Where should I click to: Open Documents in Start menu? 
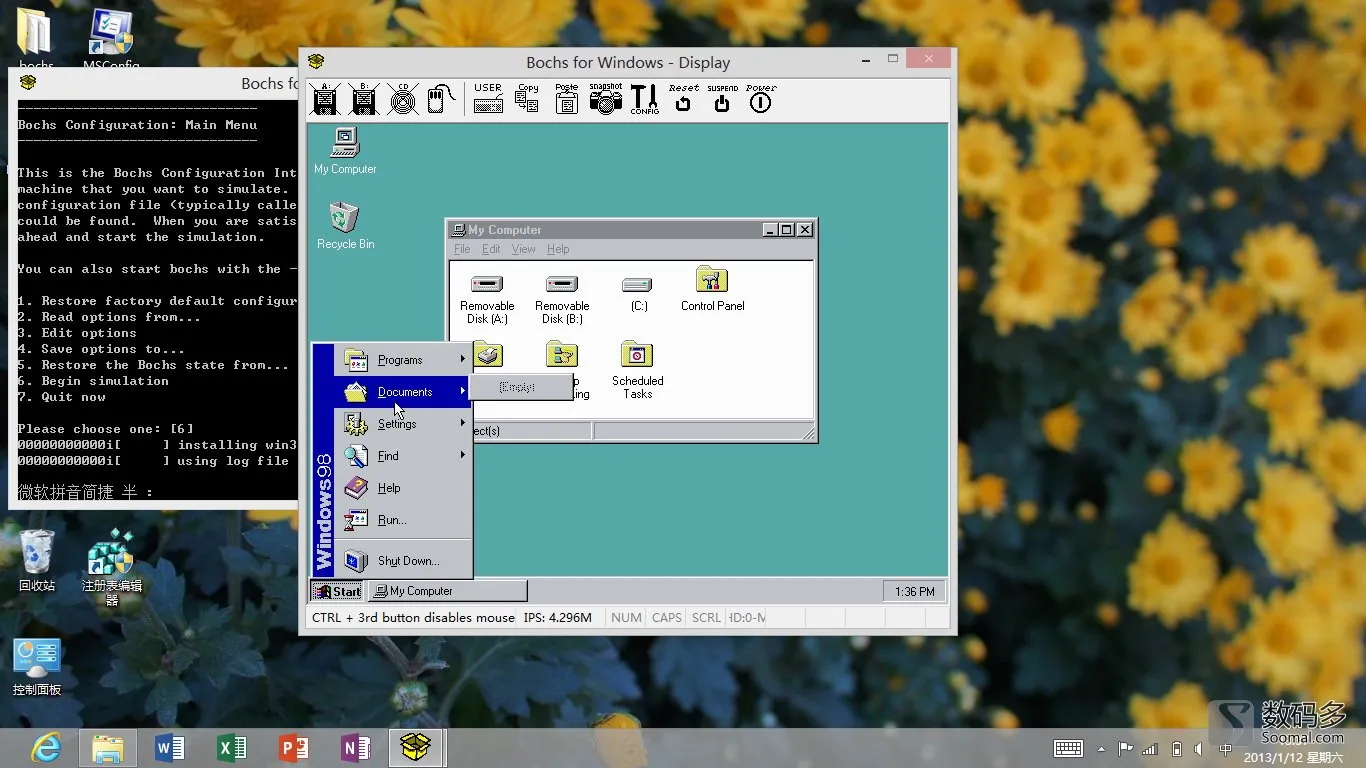(x=403, y=392)
